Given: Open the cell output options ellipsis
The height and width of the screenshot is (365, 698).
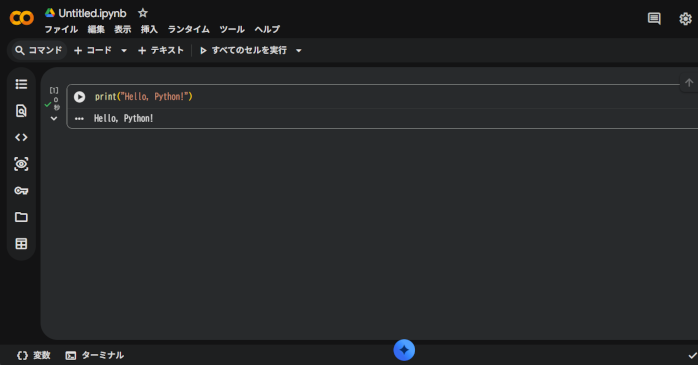Looking at the screenshot, I should click(x=79, y=119).
